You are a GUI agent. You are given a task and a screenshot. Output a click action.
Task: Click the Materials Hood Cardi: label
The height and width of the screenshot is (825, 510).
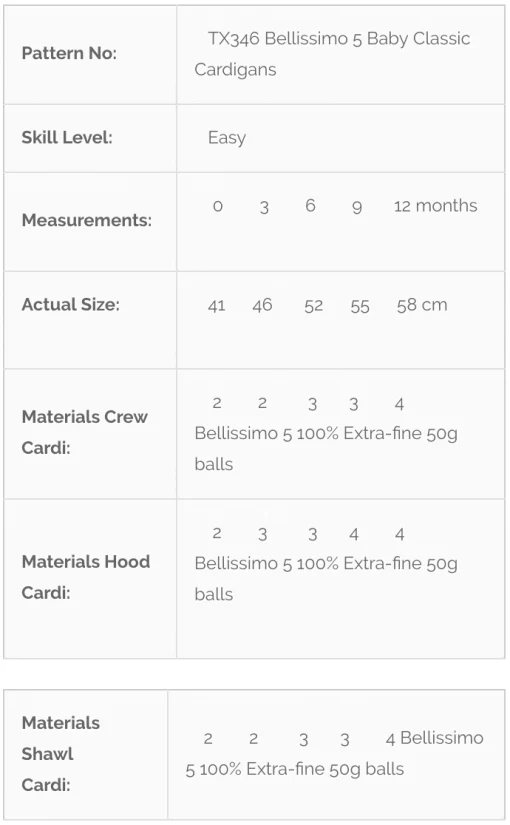(x=86, y=577)
